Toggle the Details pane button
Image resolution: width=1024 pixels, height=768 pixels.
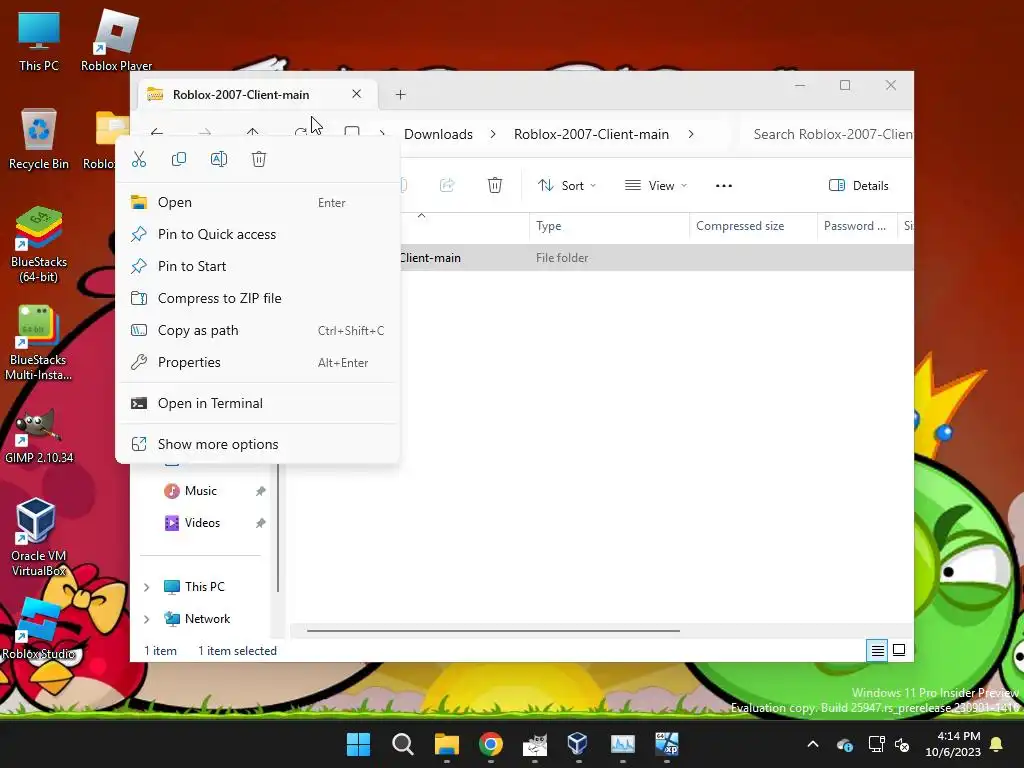[x=858, y=185]
